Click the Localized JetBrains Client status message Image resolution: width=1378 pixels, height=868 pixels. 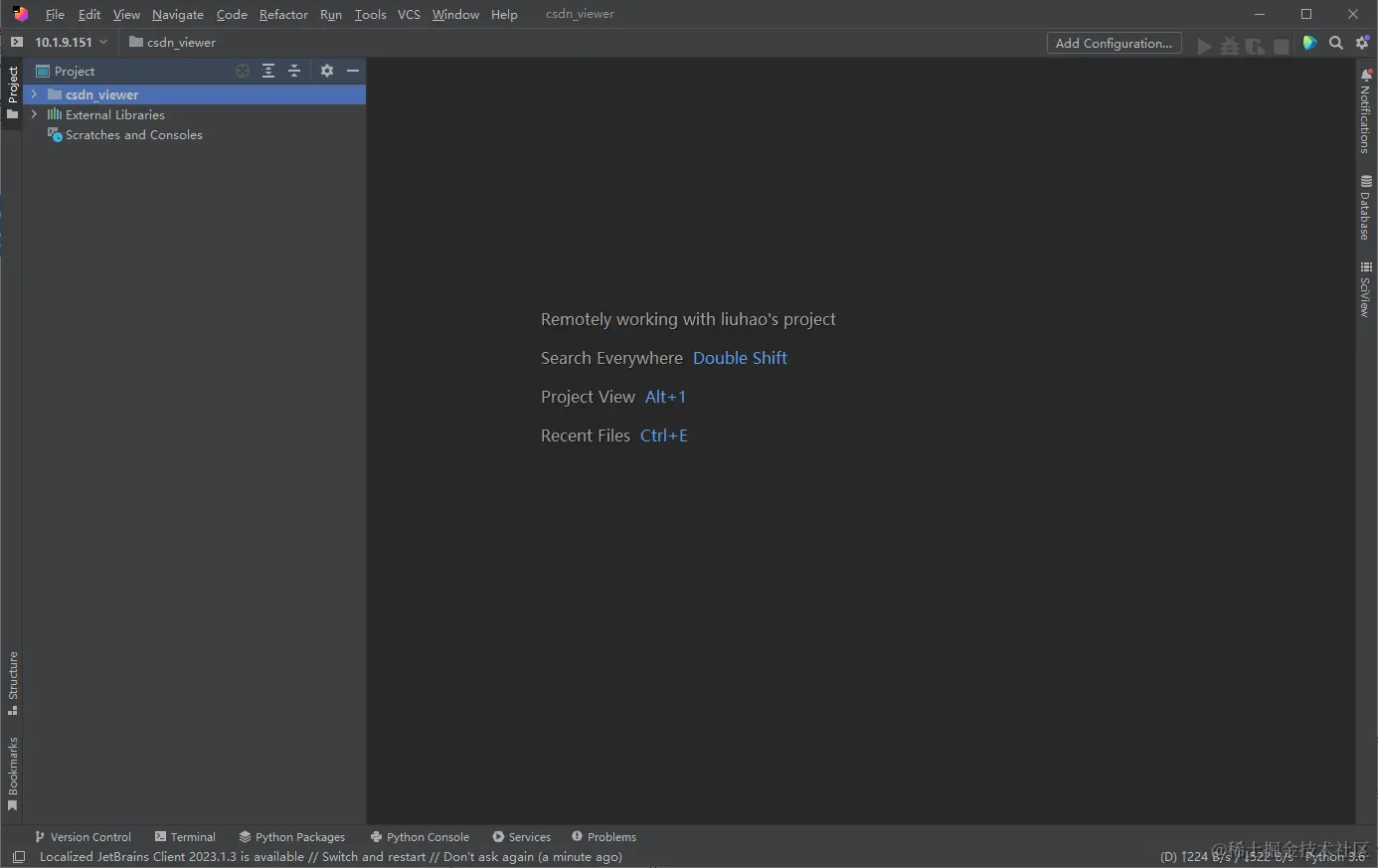[331, 857]
